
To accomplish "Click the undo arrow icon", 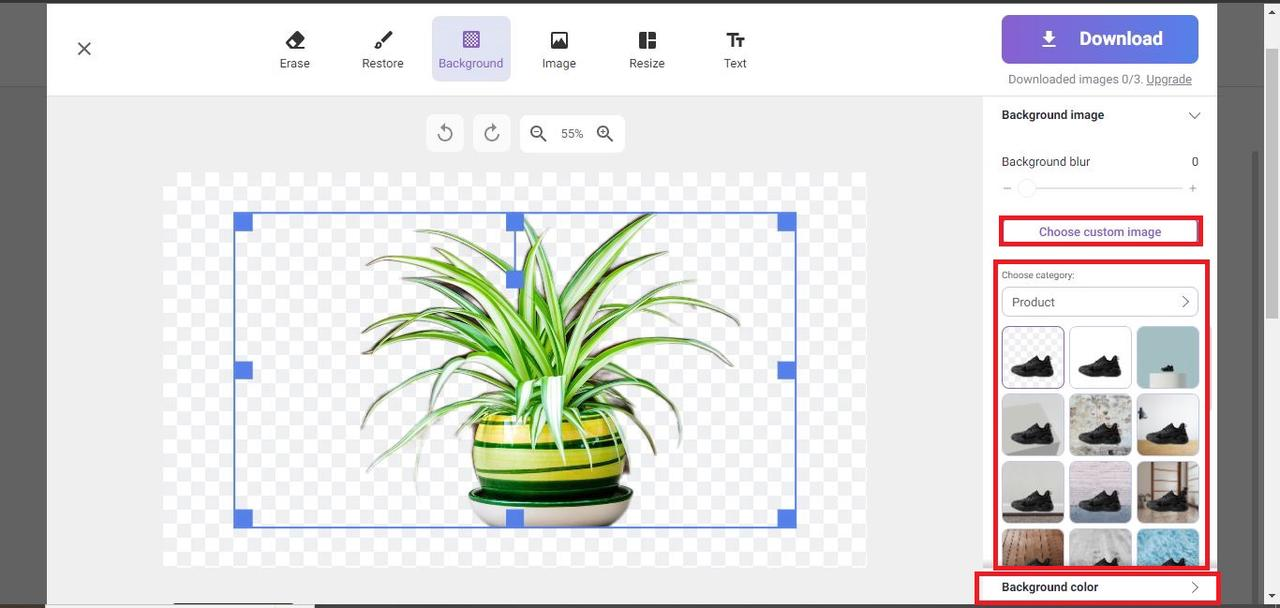I will pos(445,134).
